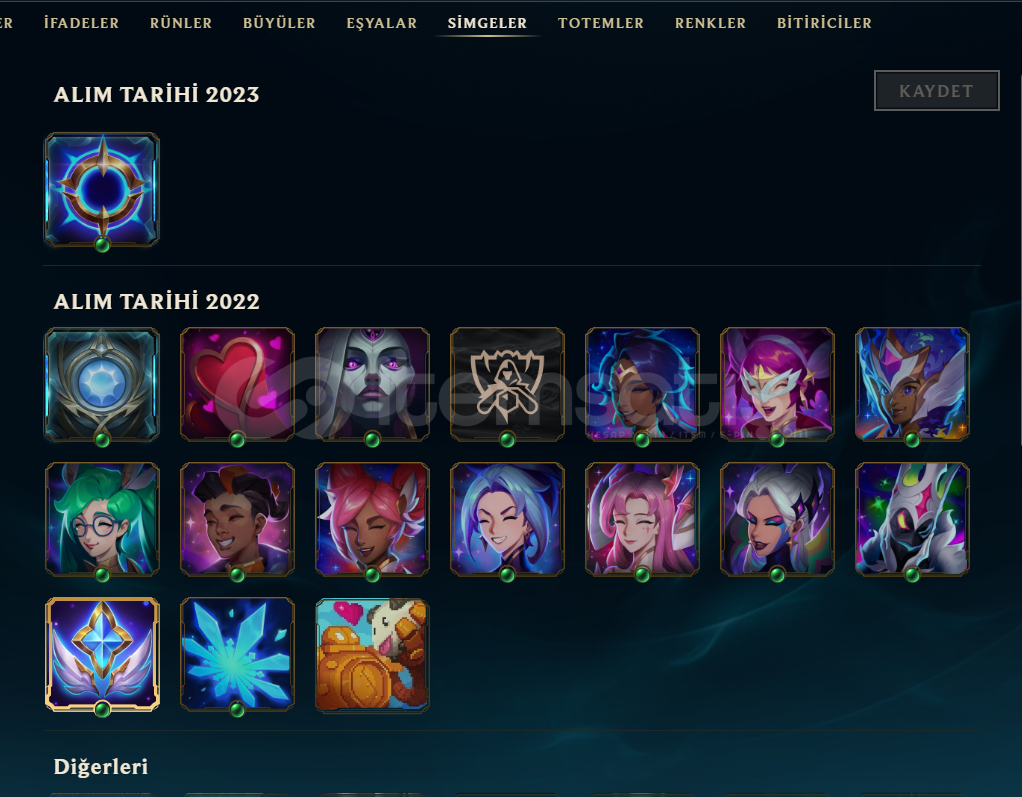Go to the EŞYALAR tab
The width and height of the screenshot is (1022, 797).
point(381,23)
